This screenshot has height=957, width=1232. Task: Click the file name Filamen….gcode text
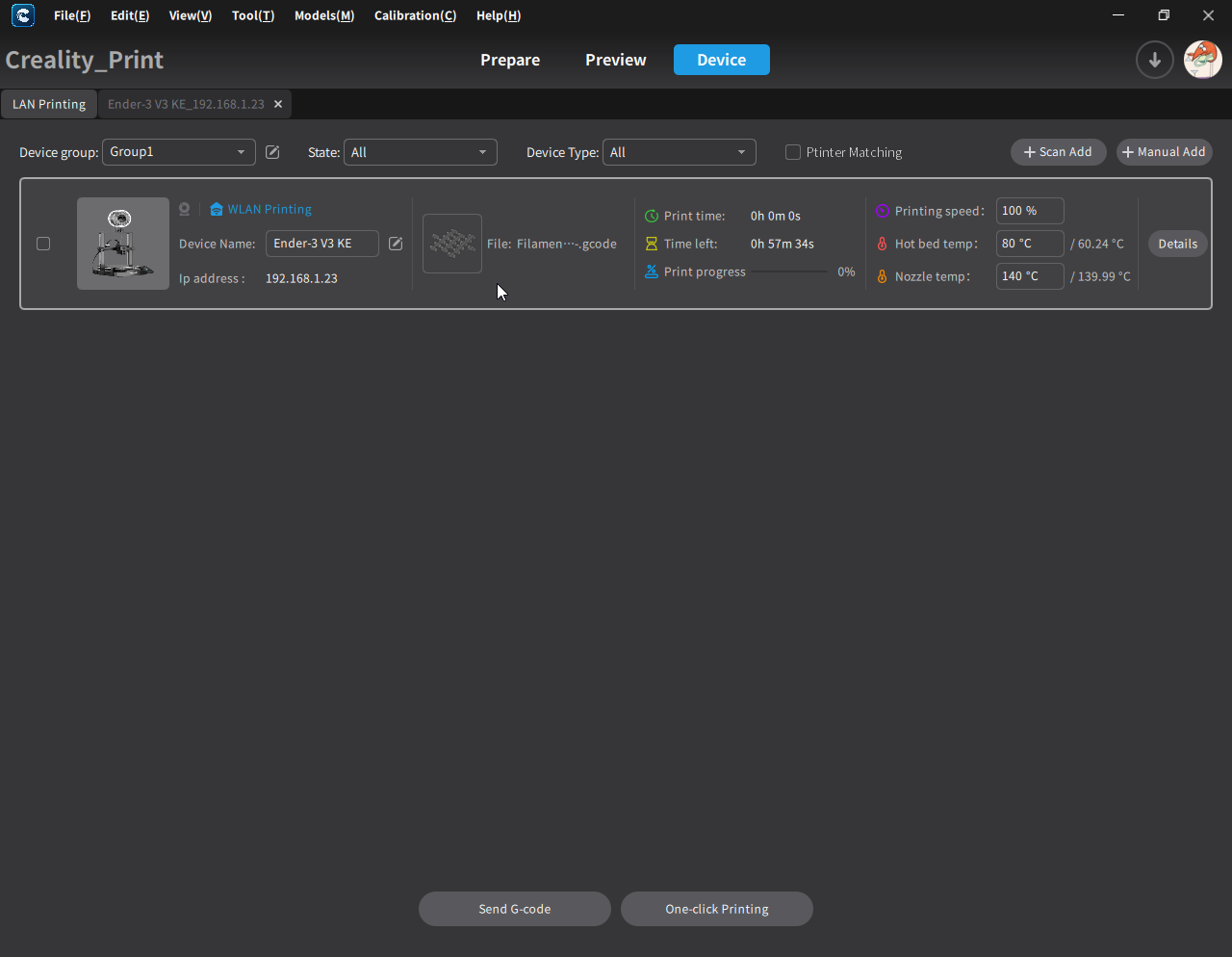567,244
